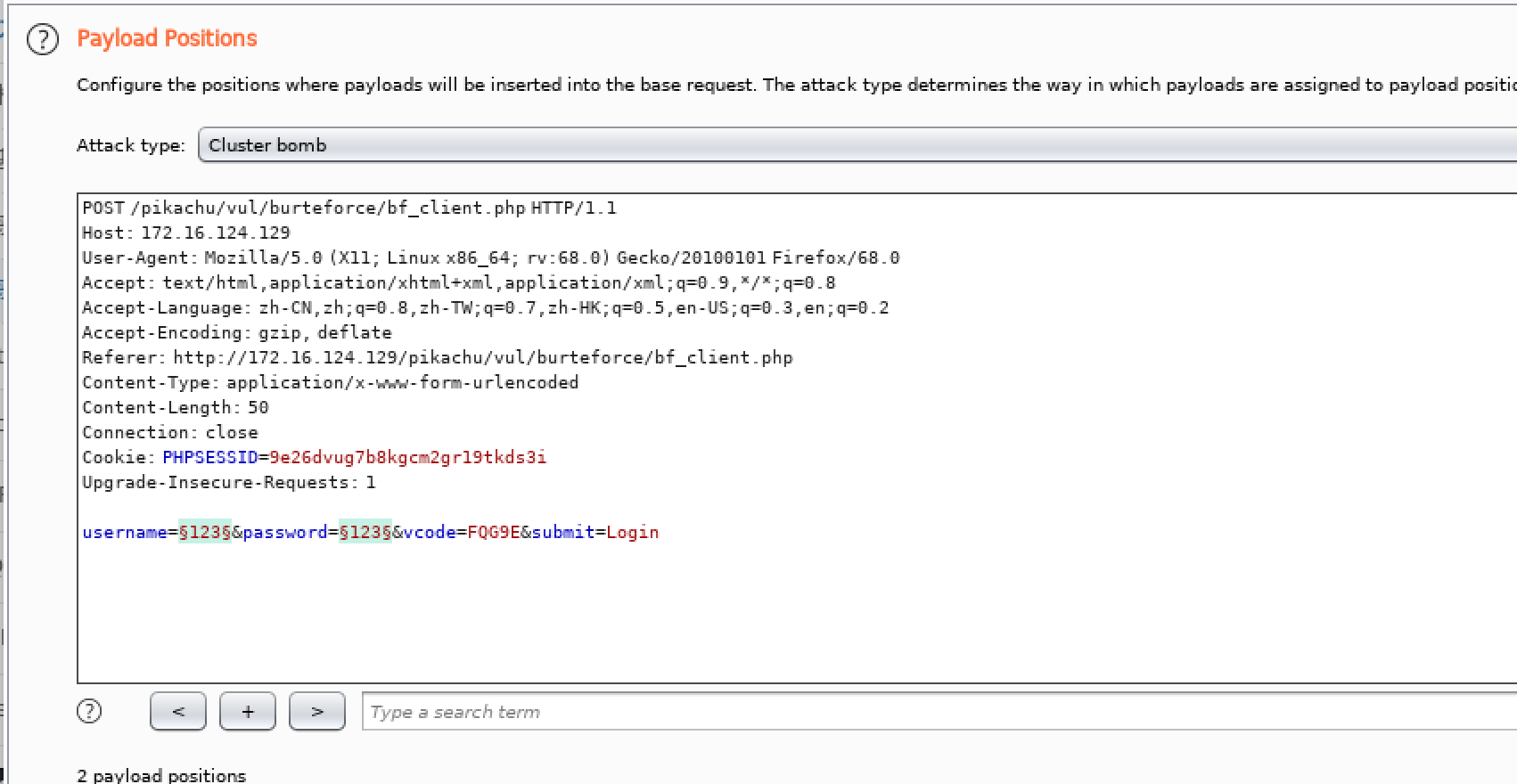1517x784 pixels.
Task: Click the submit value Login in request body
Action: pos(633,532)
